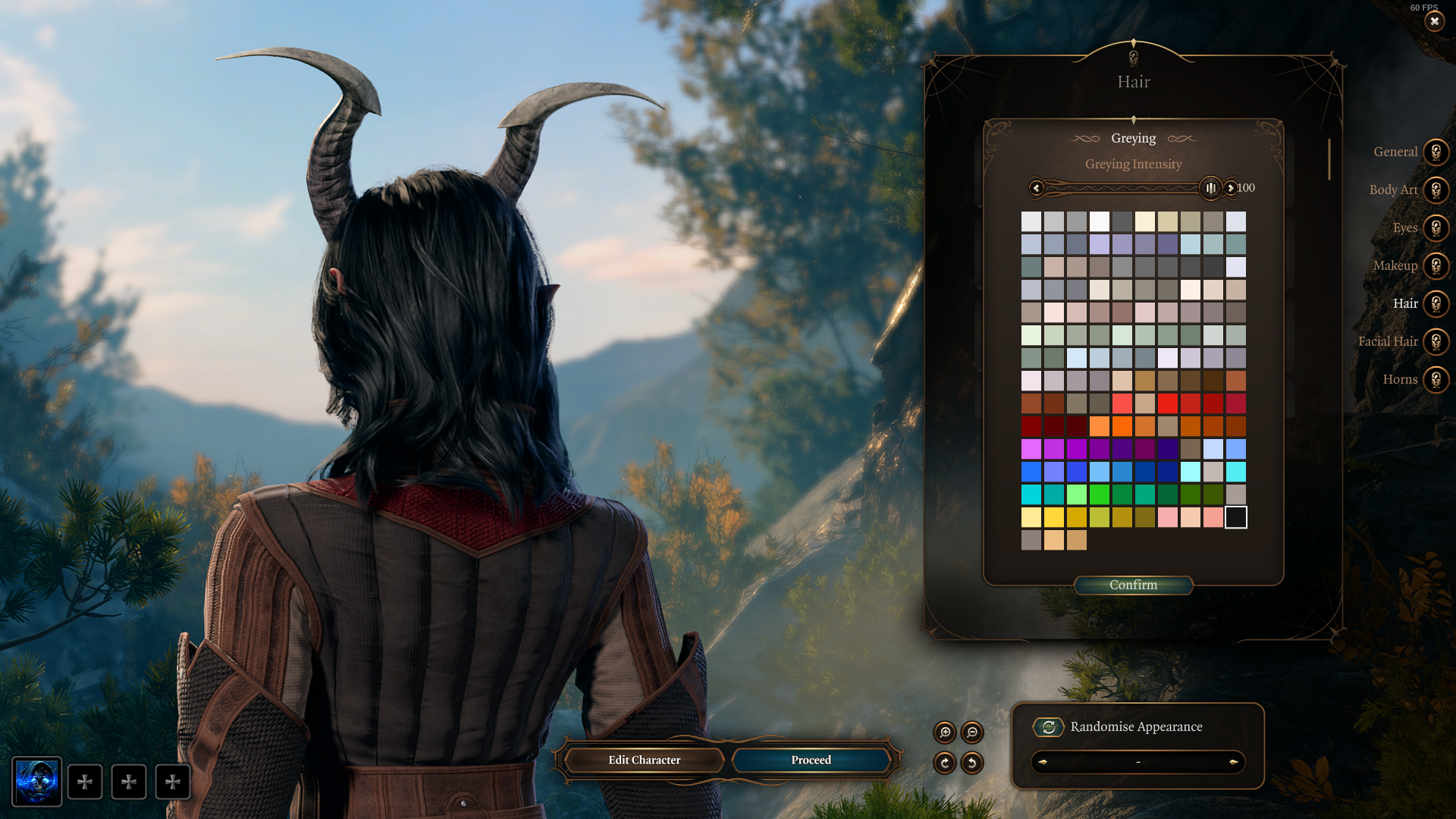Image resolution: width=1456 pixels, height=819 pixels.
Task: Select the Facial Hair panel icon
Action: pyautogui.click(x=1438, y=341)
